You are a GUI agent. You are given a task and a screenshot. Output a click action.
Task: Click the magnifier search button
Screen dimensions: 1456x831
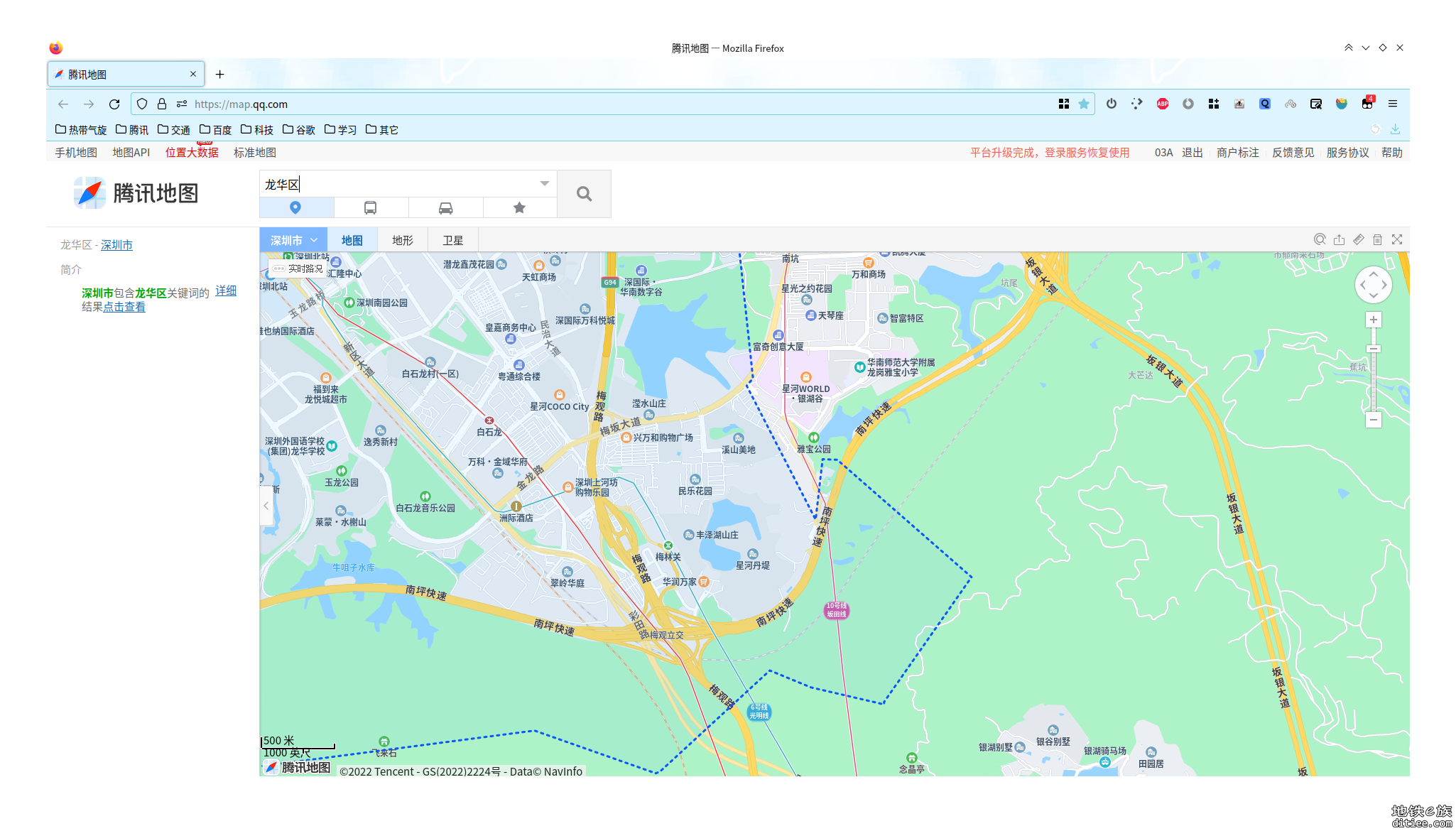tap(584, 193)
